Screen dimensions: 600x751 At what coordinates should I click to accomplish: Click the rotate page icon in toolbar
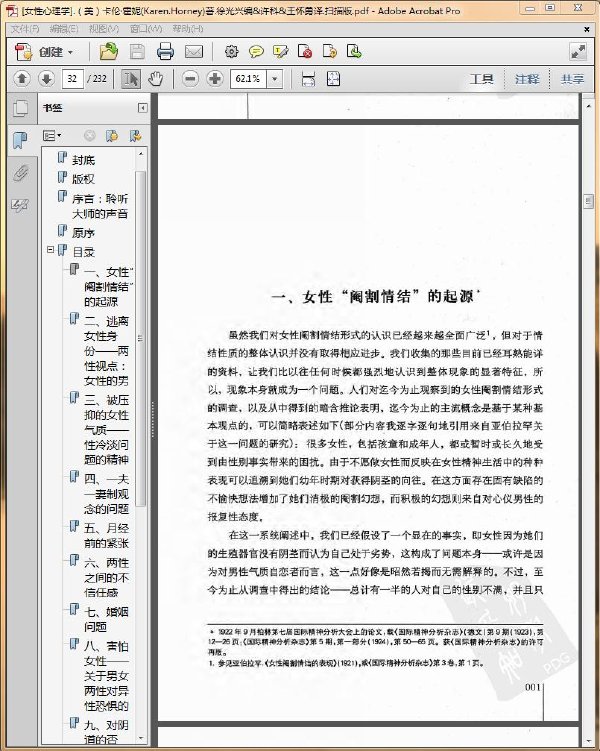329,51
